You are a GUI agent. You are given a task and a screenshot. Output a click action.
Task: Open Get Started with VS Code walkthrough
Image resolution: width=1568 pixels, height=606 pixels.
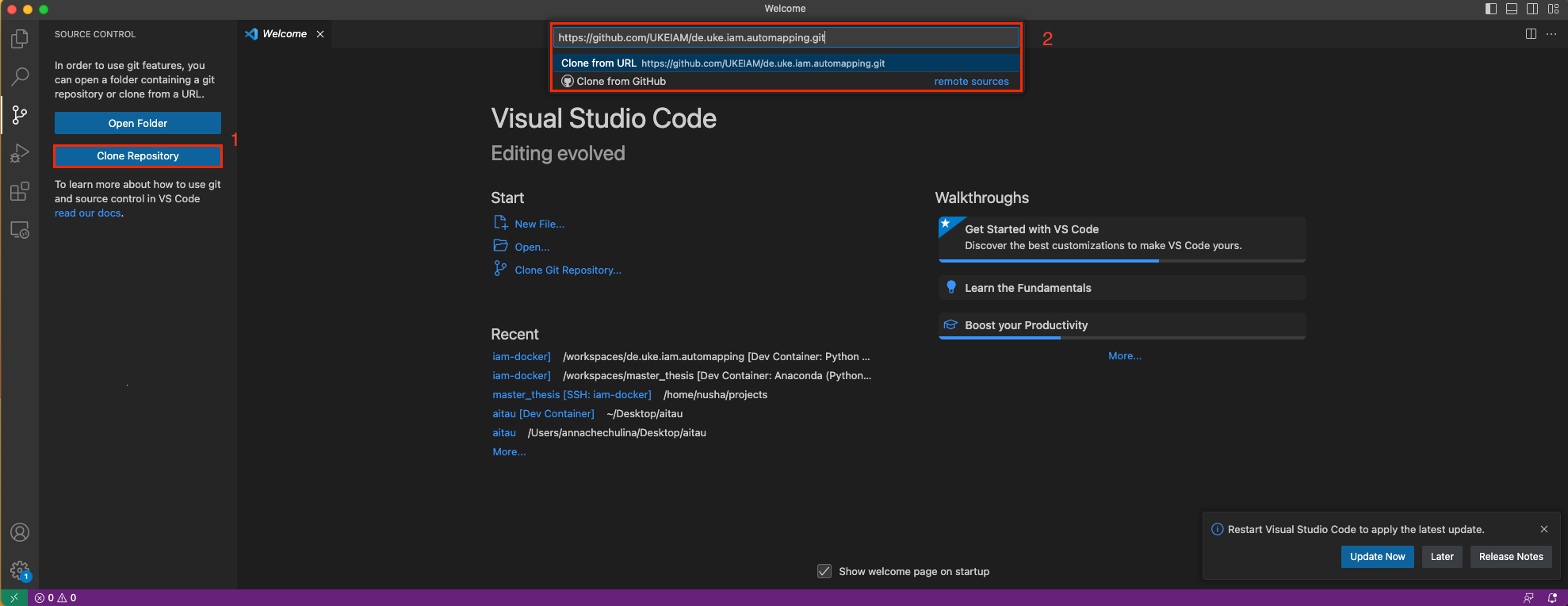[x=1122, y=239]
